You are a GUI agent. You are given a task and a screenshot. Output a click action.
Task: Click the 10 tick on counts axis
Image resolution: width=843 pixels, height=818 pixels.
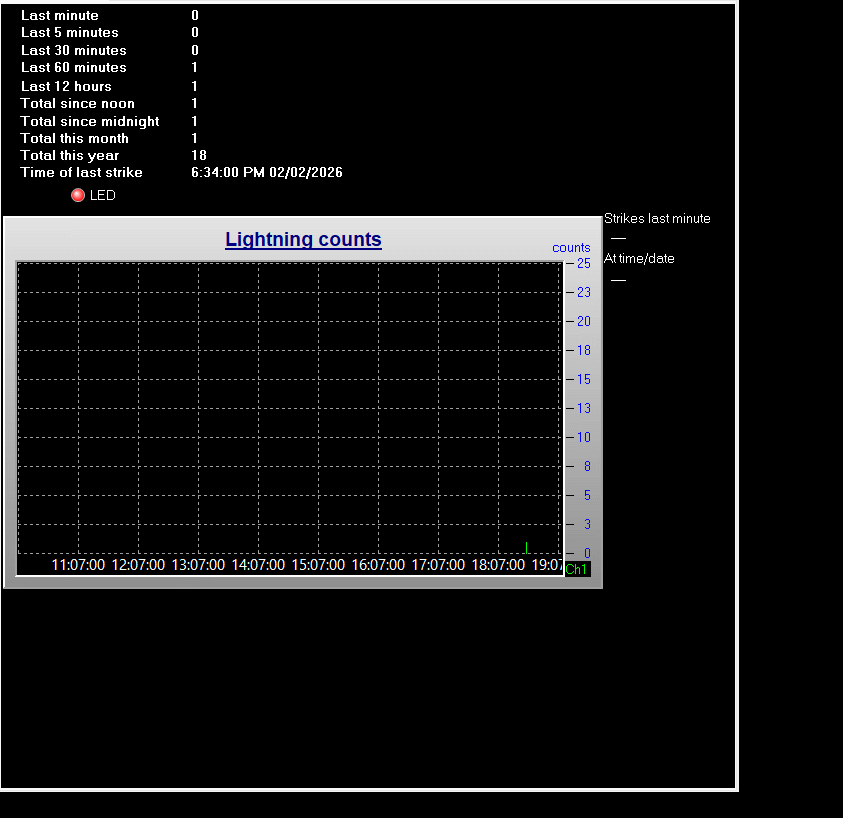[583, 437]
